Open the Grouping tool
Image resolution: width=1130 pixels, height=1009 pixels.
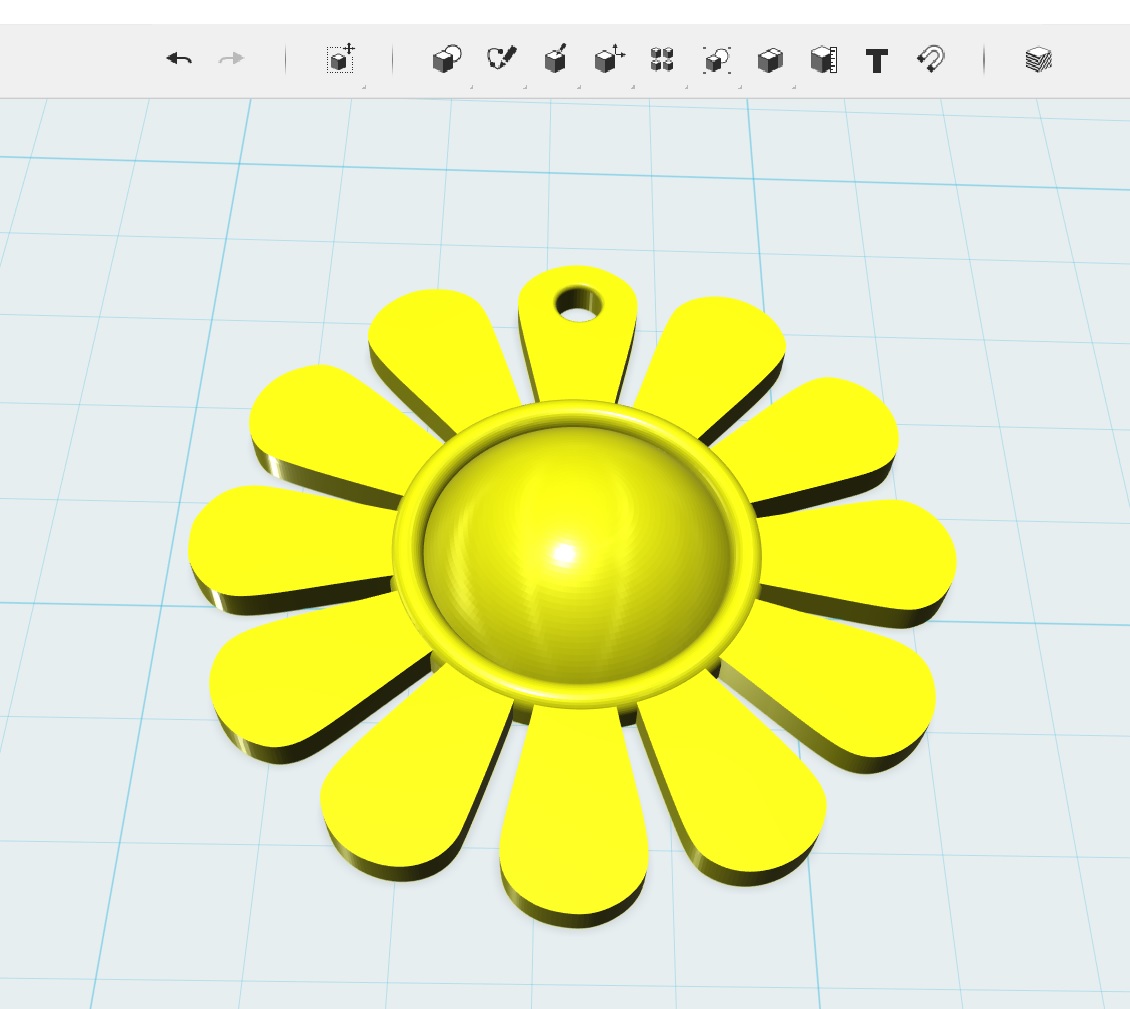[716, 60]
